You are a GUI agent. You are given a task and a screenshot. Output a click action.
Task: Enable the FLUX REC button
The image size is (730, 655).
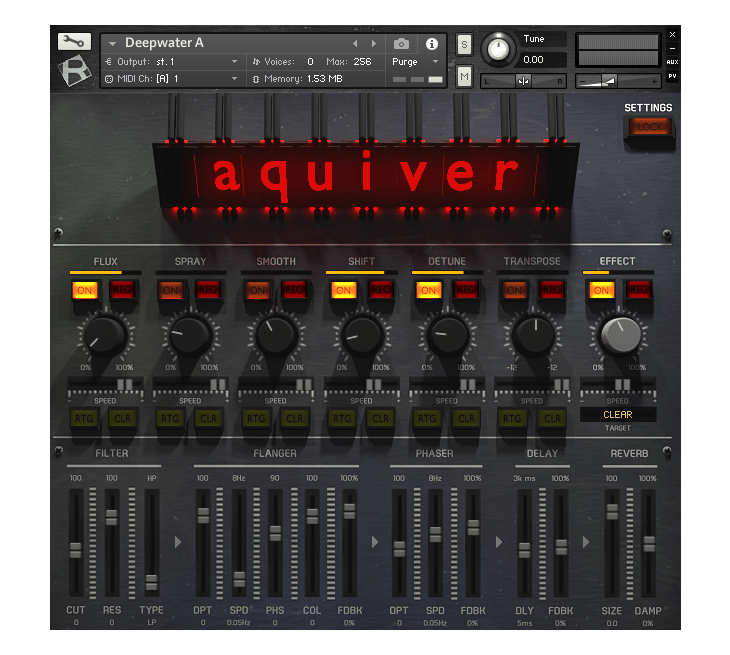(x=122, y=290)
